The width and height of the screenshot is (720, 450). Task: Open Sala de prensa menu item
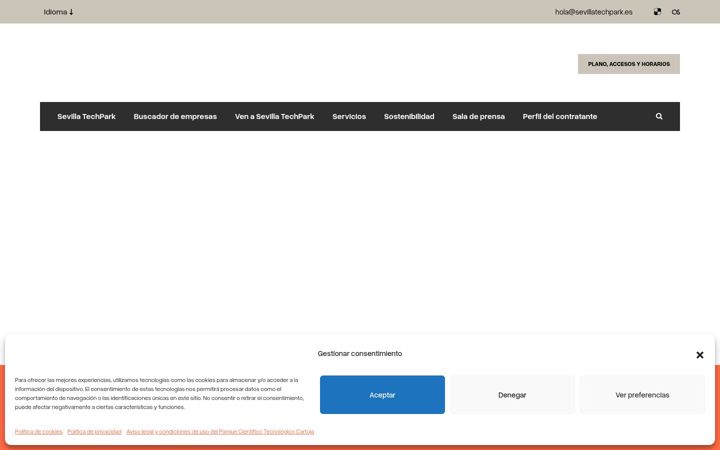coord(478,117)
